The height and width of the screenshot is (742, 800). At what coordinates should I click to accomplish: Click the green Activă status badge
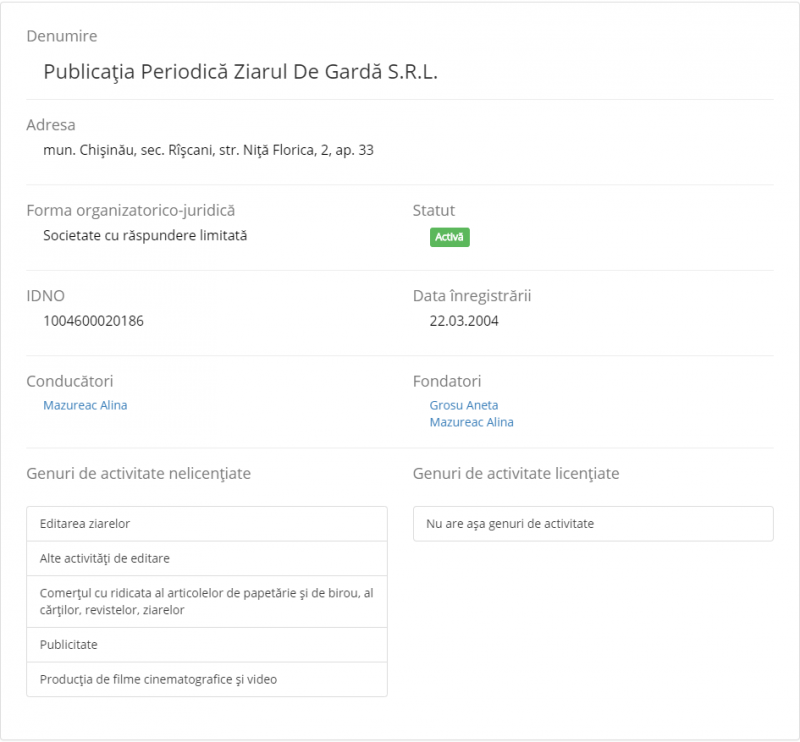(449, 237)
